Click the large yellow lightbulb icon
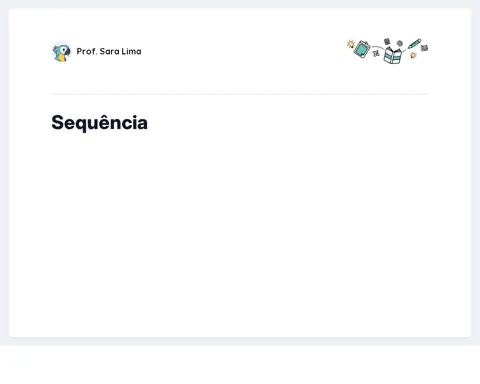This screenshot has width=480, height=384. point(351,44)
